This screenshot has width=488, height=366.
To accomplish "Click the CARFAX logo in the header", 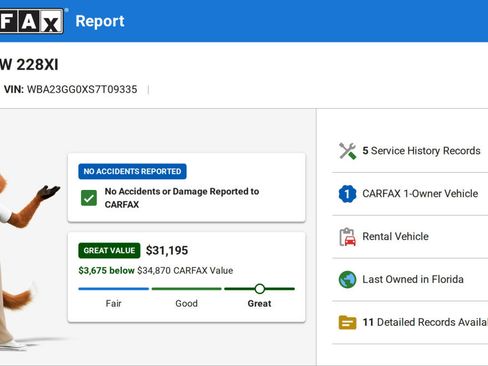I will 32,21.
